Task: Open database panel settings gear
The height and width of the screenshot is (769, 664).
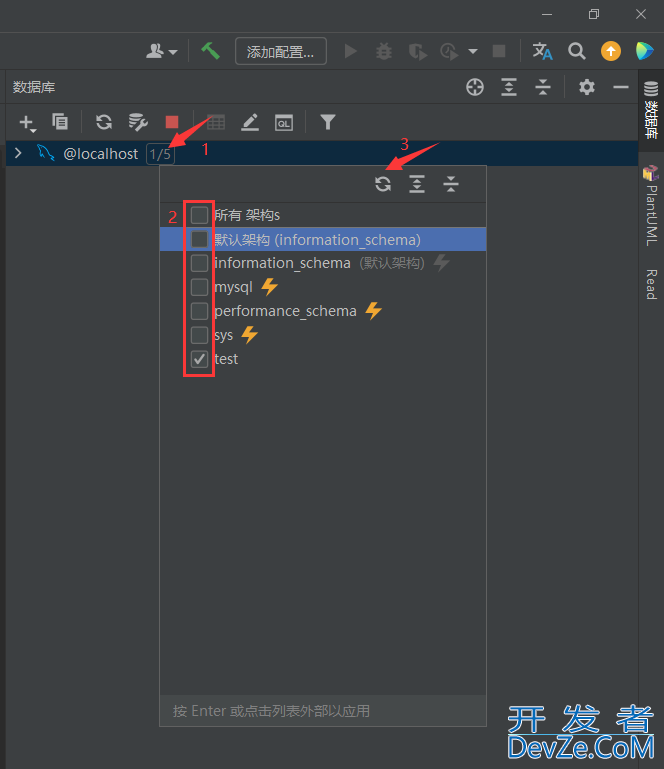Action: pyautogui.click(x=587, y=87)
